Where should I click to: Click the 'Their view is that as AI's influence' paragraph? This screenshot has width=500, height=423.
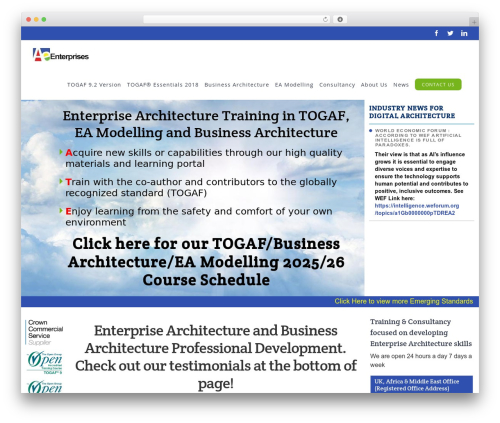tap(421, 176)
